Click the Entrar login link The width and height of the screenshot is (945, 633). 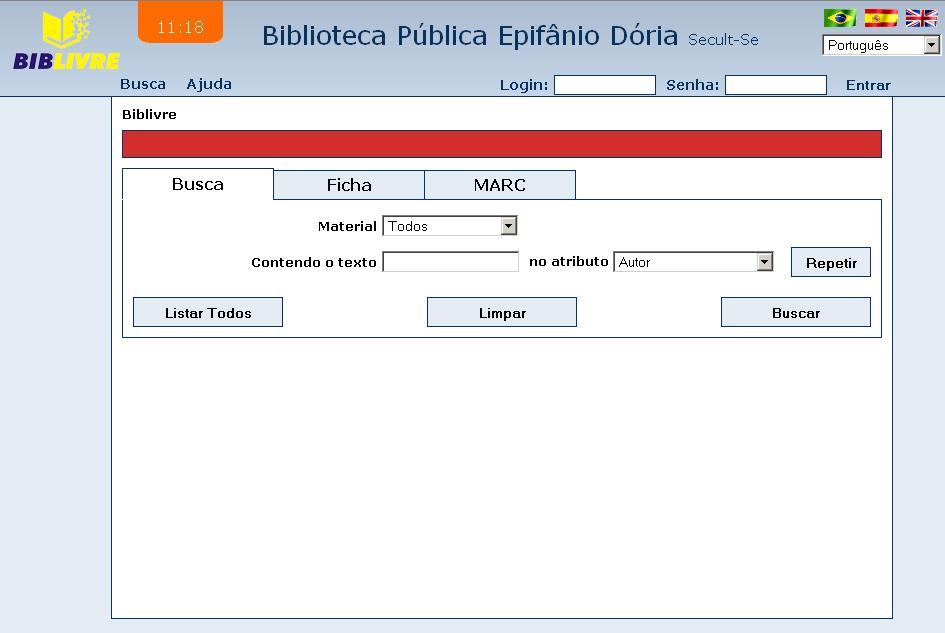pyautogui.click(x=868, y=85)
